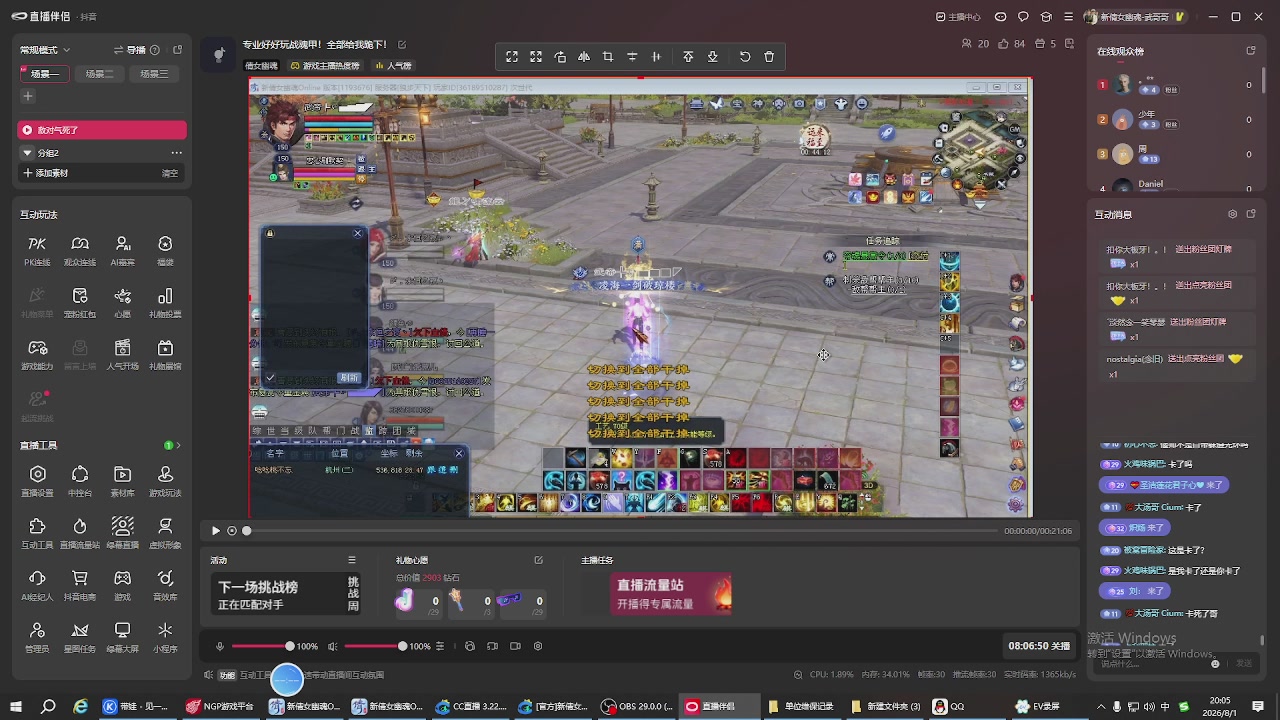This screenshot has width=1280, height=720.
Task: Click the 倩女幽魂 game tag
Action: tap(262, 66)
